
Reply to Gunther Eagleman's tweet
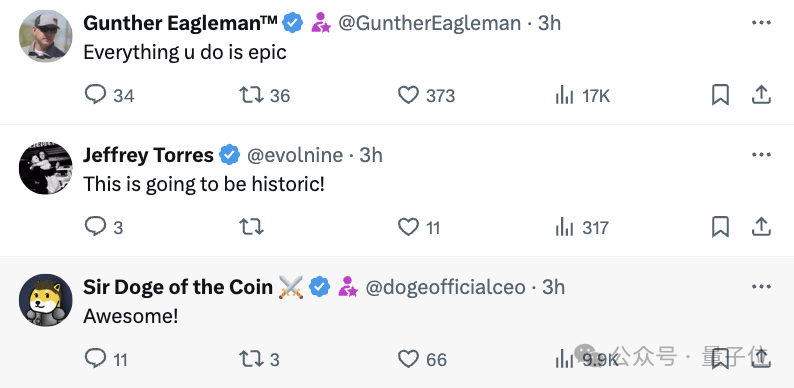click(x=95, y=95)
